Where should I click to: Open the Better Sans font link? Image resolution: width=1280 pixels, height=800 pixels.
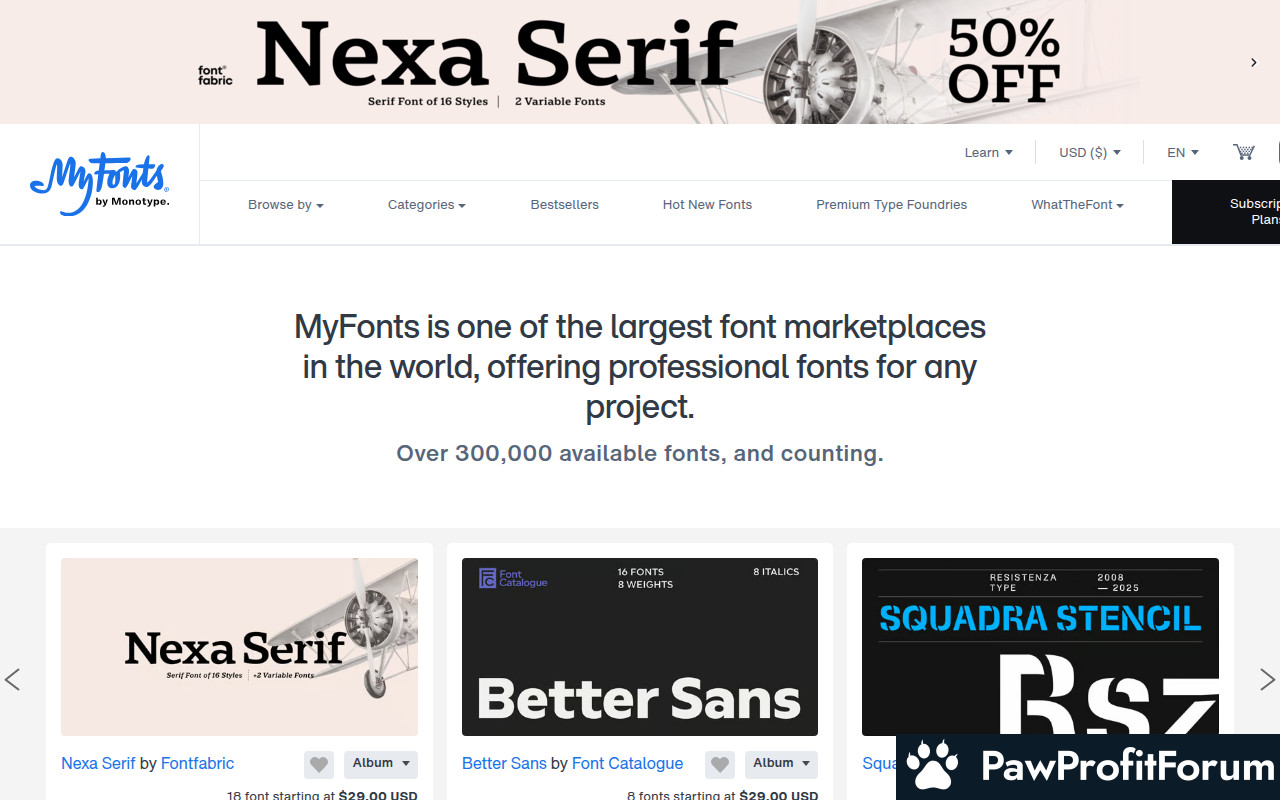[504, 763]
